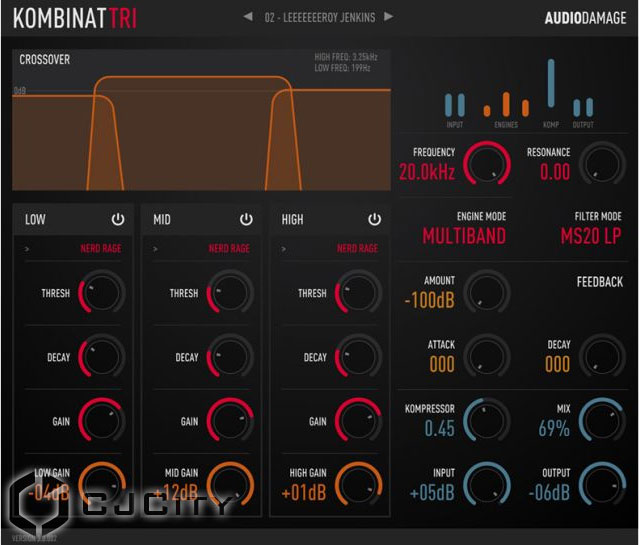
Task: Click the MID band DECAY knob
Action: pyautogui.click(x=230, y=356)
